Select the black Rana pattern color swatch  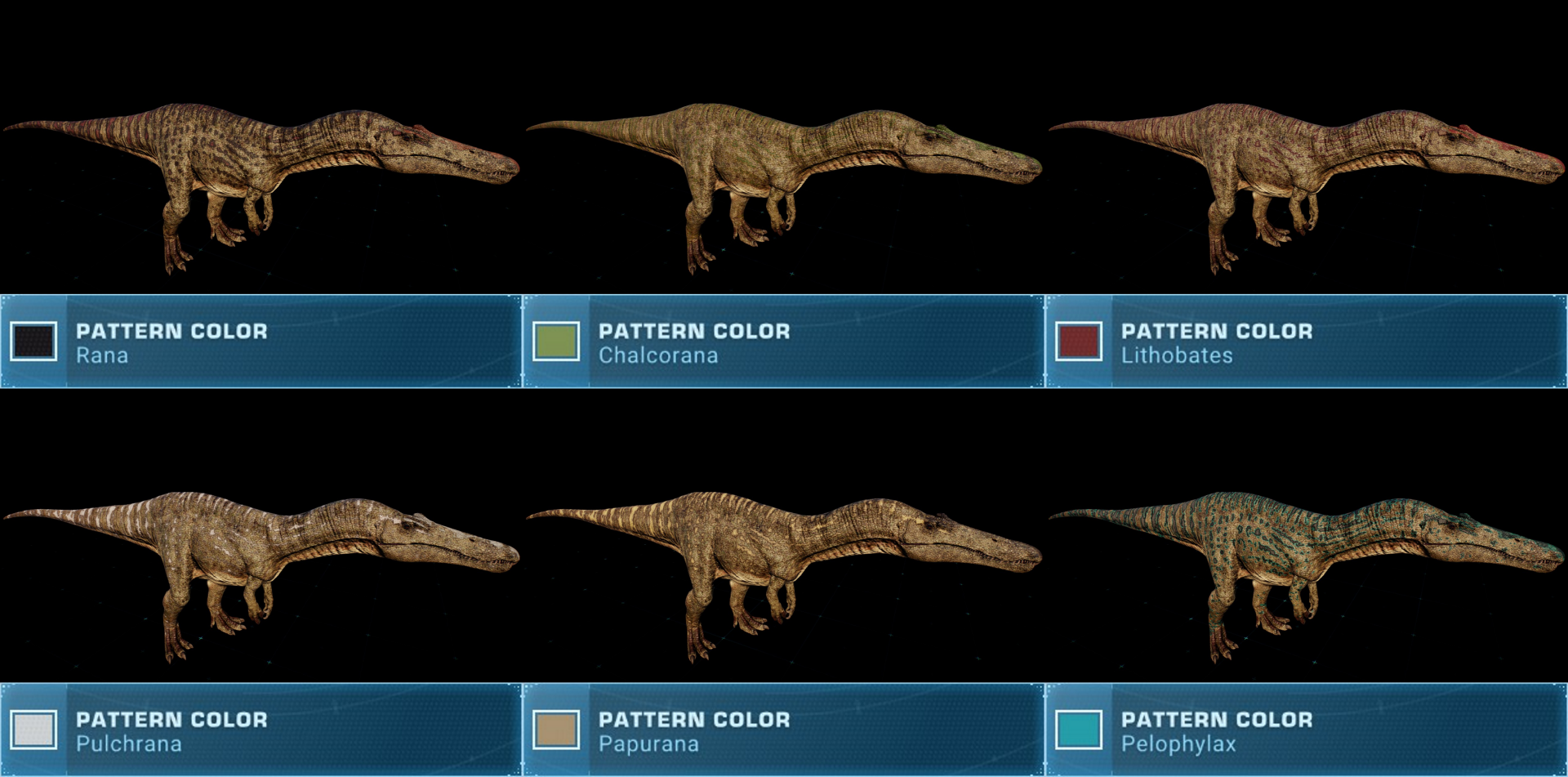pos(33,342)
